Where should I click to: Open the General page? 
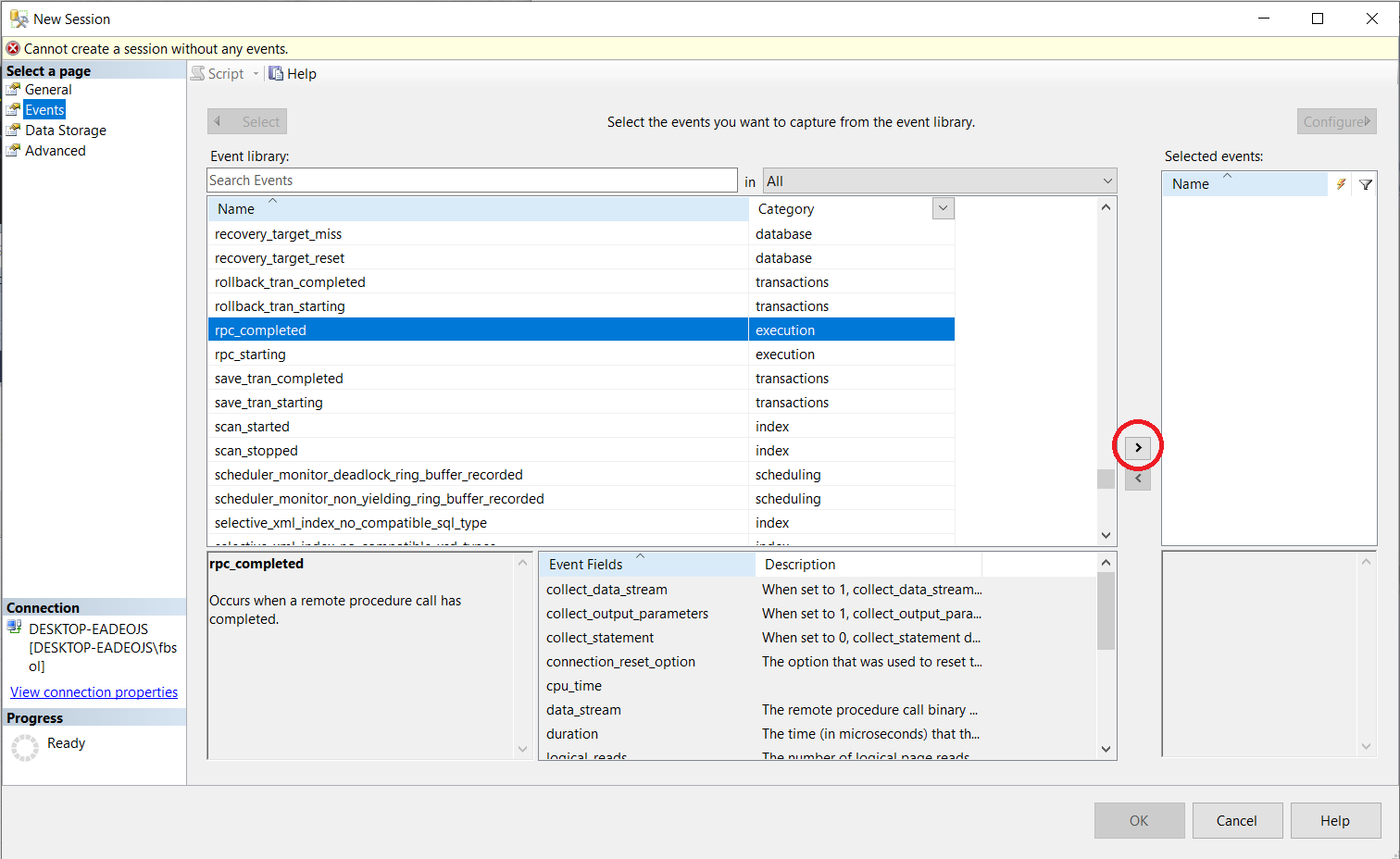48,90
